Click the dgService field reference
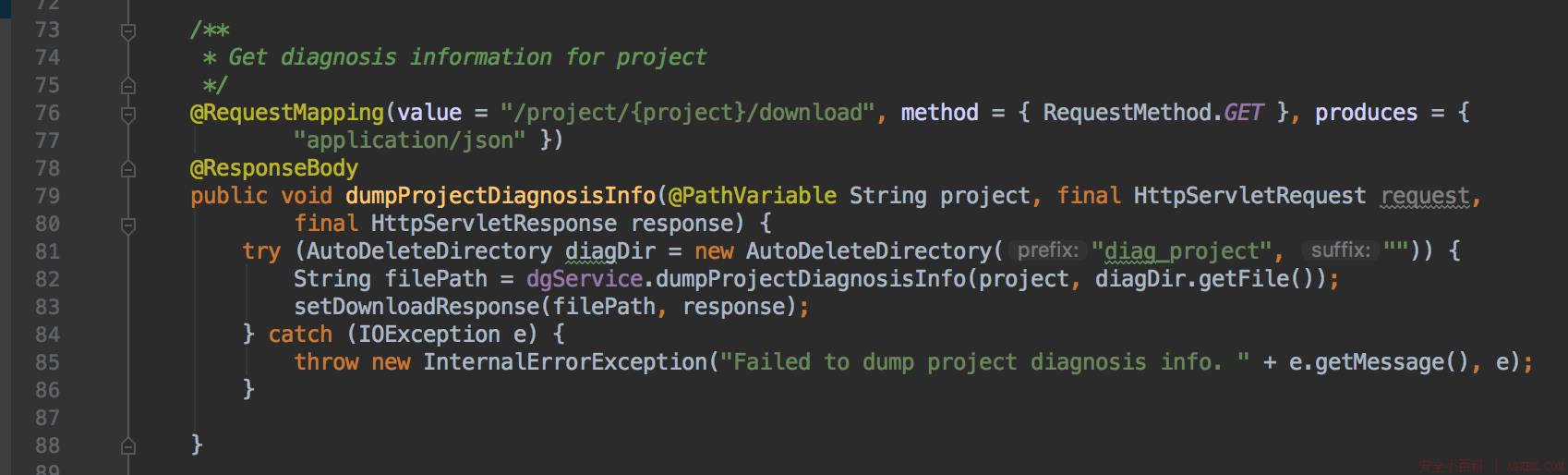 [x=584, y=279]
